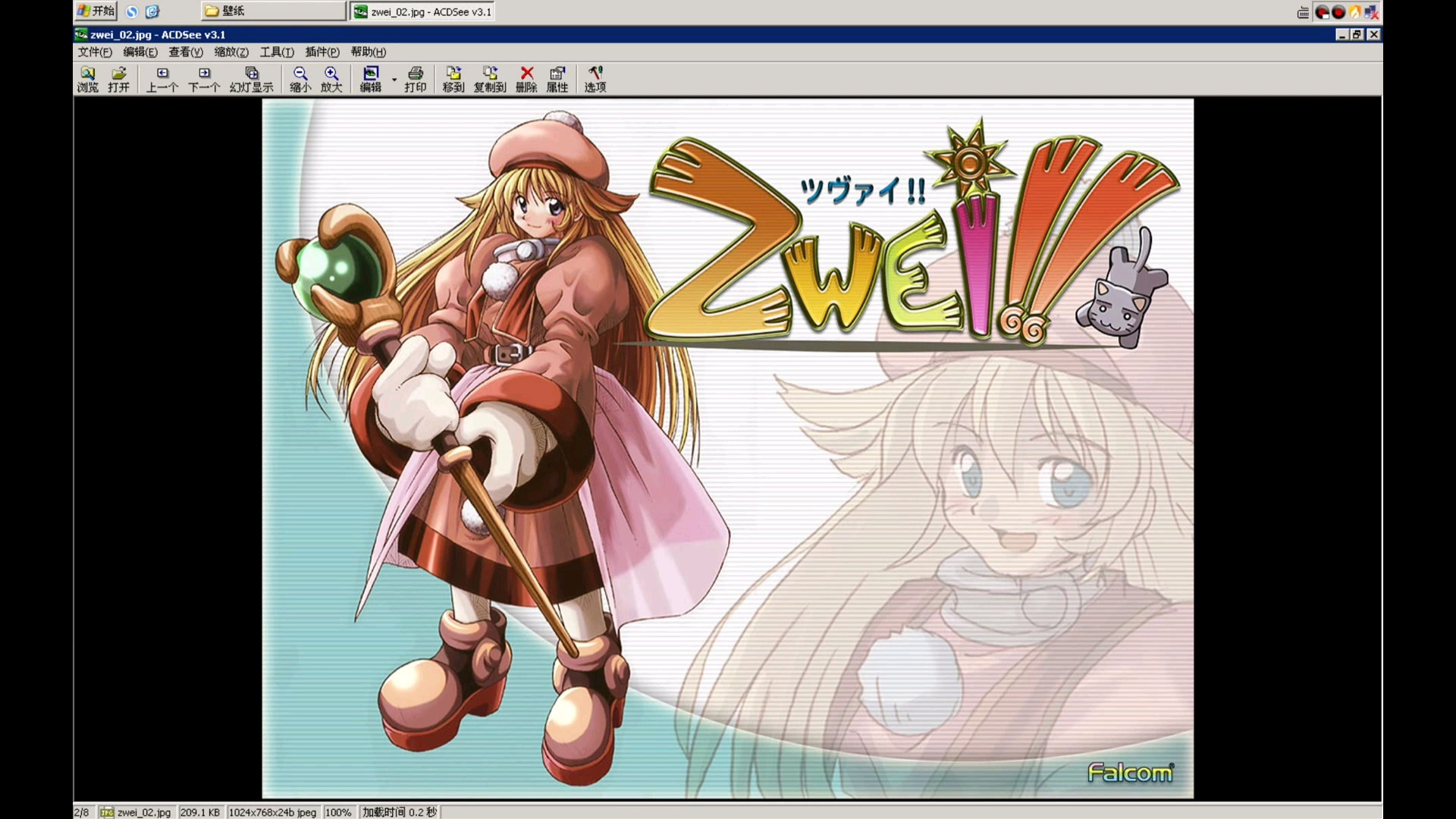1456x819 pixels.
Task: Click red recorder tray icon with window
Action: (x=1322, y=12)
